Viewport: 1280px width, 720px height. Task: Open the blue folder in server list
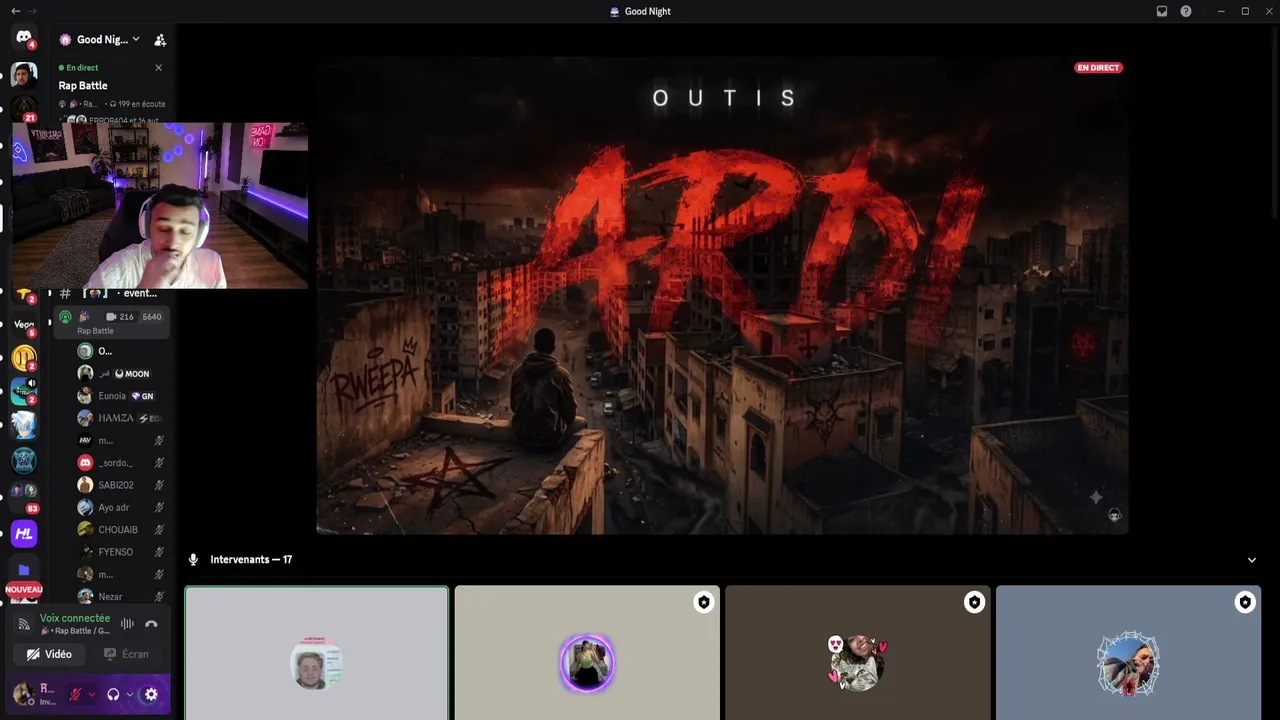click(x=24, y=570)
